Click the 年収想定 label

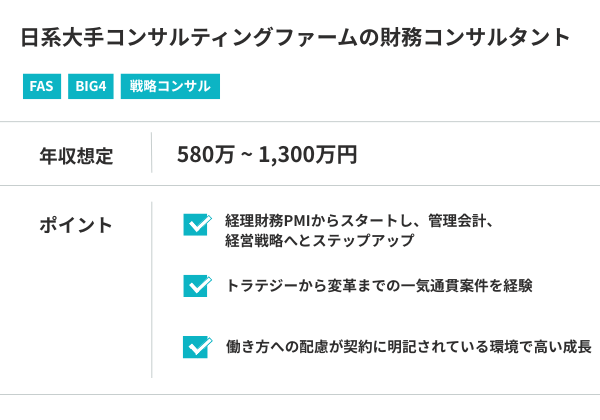pyautogui.click(x=76, y=155)
